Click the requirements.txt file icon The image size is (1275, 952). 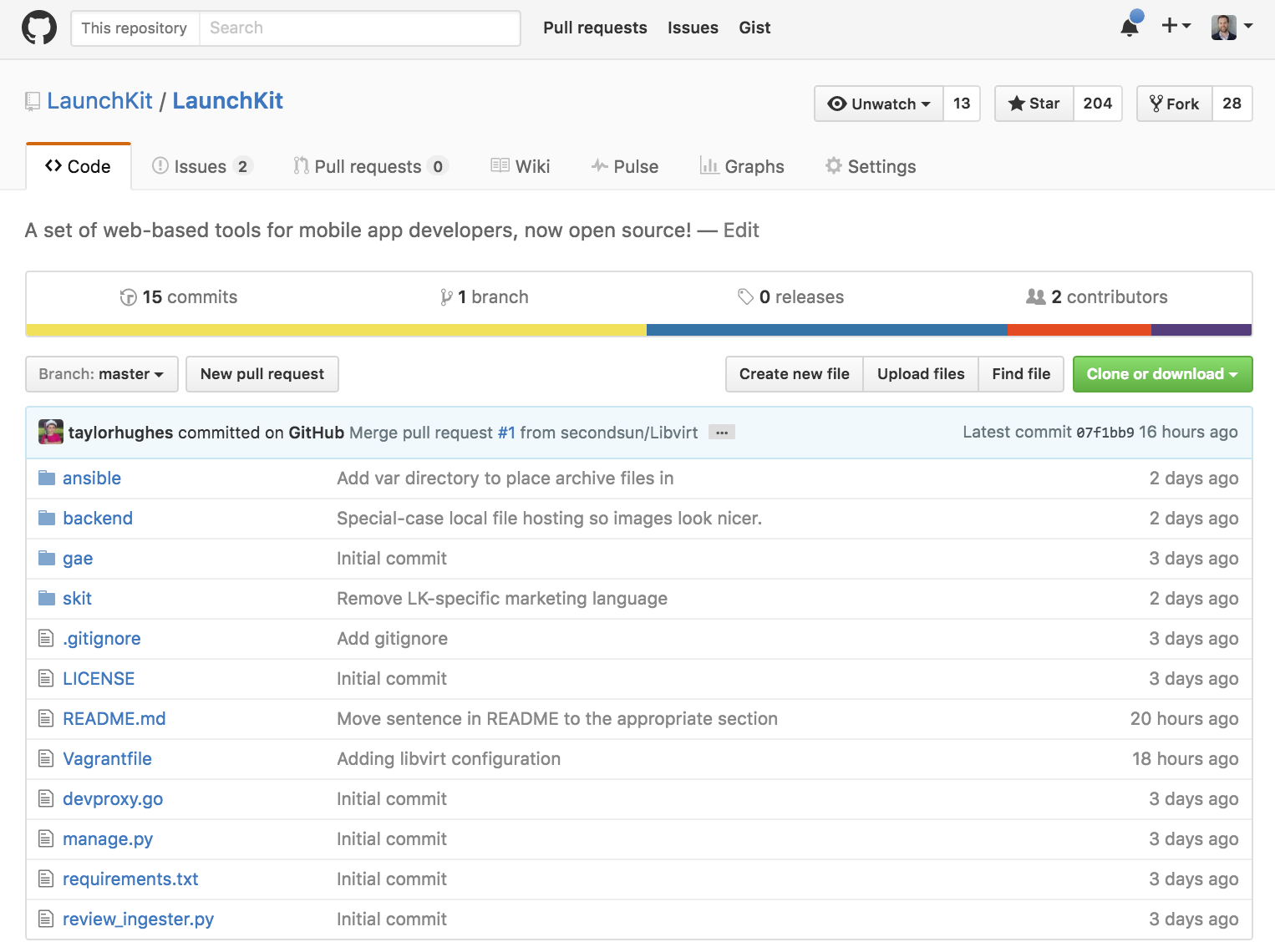click(x=46, y=879)
